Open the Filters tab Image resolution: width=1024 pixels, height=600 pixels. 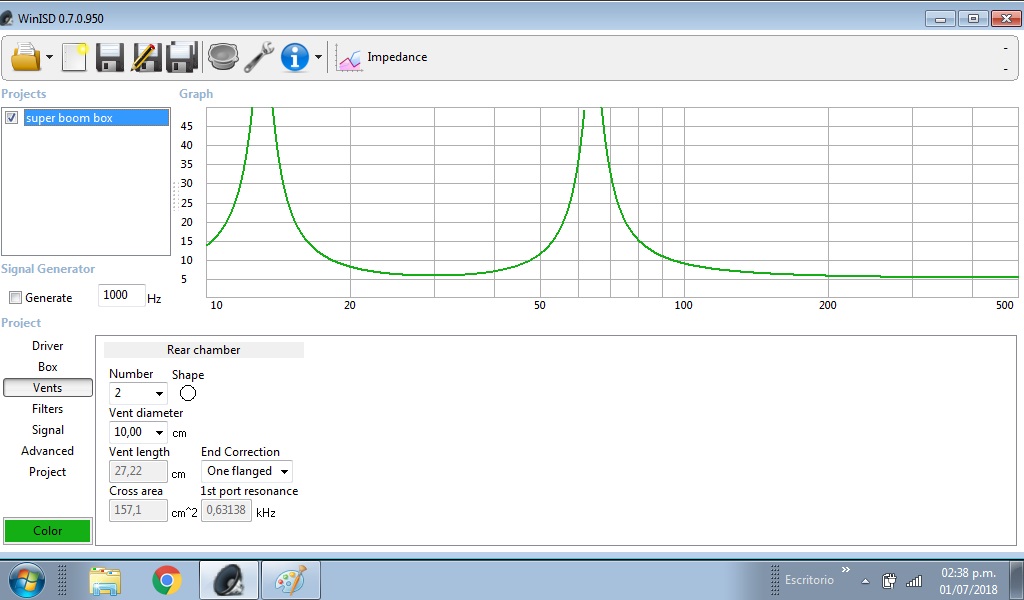(48, 409)
